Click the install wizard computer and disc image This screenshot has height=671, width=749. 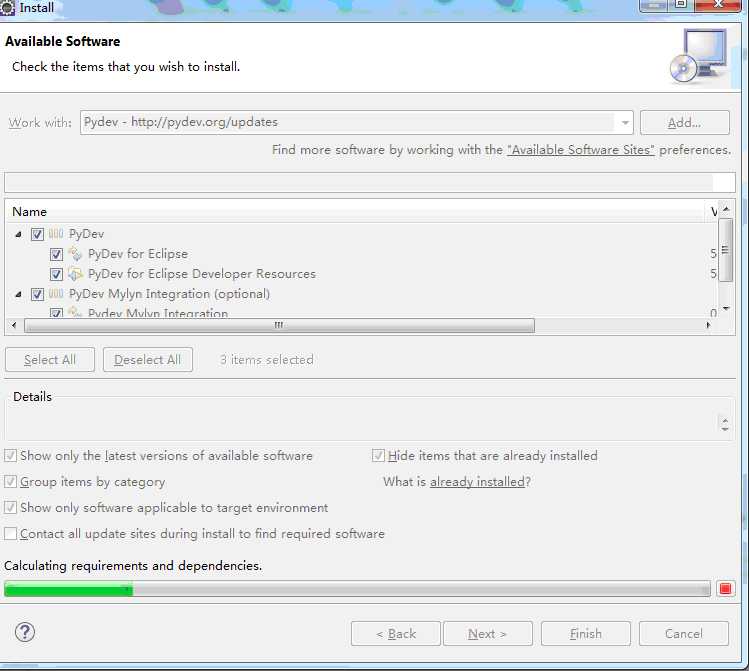point(698,56)
